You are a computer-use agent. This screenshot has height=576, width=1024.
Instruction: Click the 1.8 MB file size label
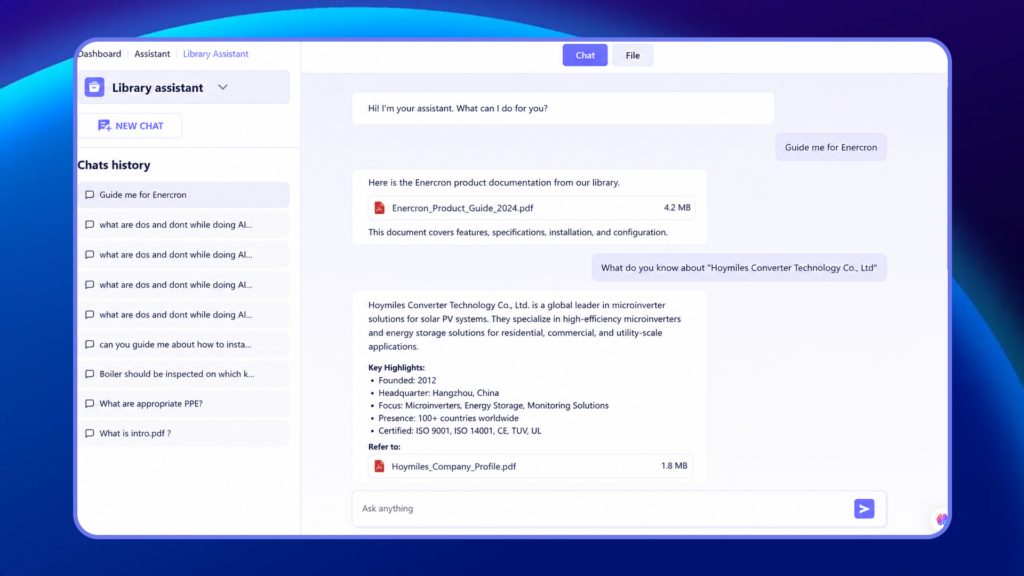674,466
